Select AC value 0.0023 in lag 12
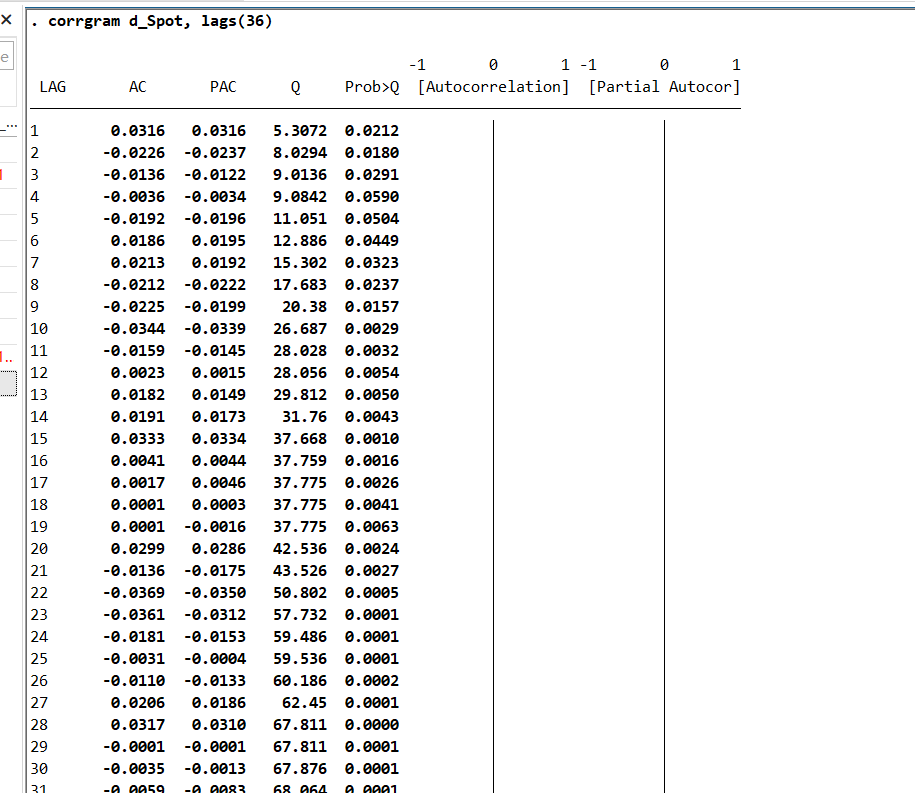Viewport: 915px width, 793px height. [138, 373]
